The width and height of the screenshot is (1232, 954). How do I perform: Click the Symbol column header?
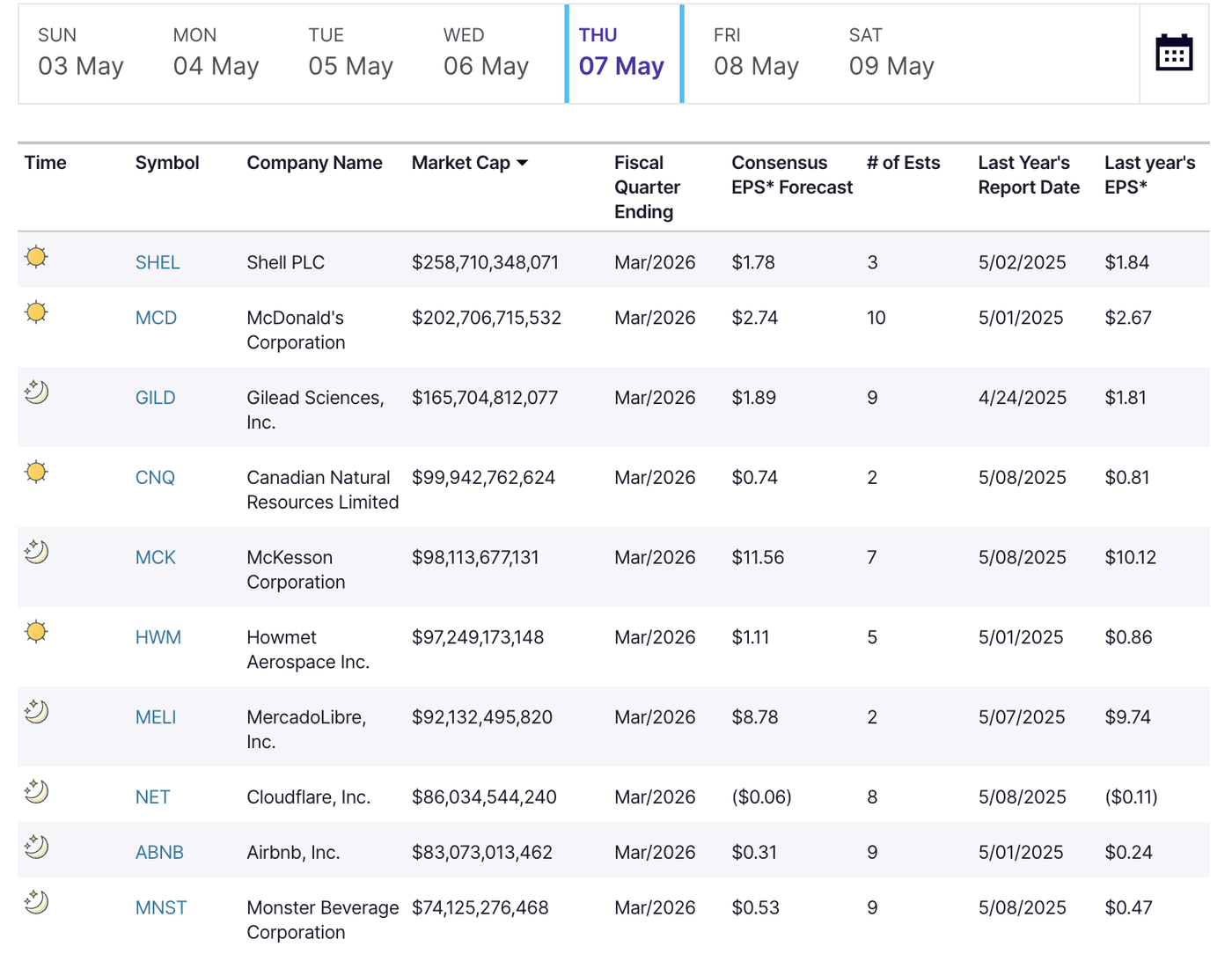167,163
